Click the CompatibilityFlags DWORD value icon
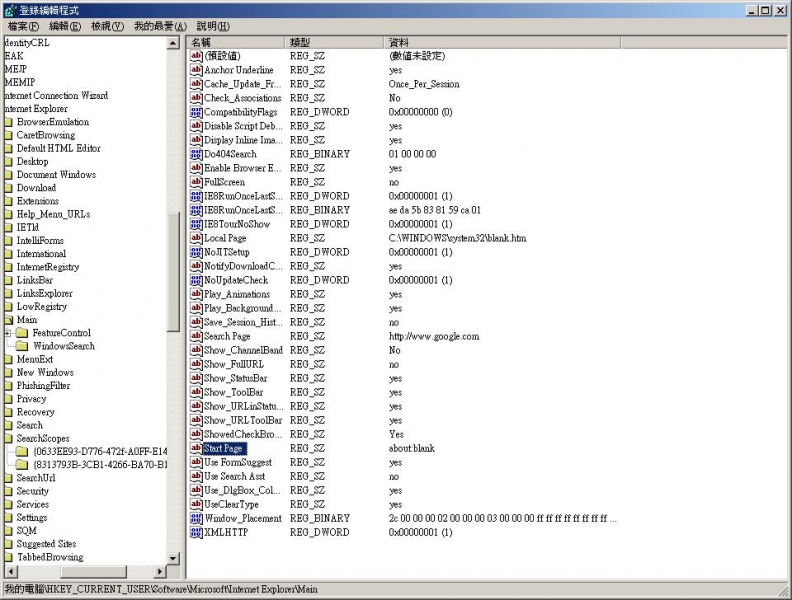The width and height of the screenshot is (792, 600). click(x=196, y=113)
